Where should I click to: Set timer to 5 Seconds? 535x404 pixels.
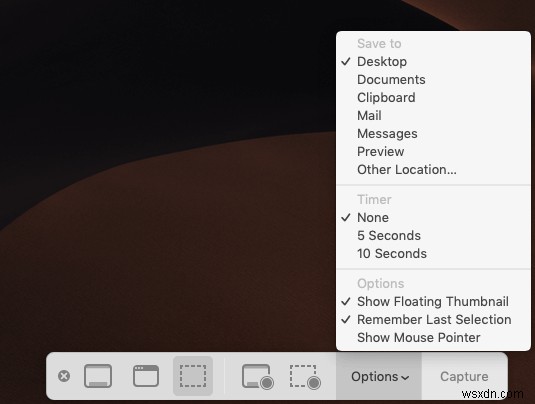(433, 235)
